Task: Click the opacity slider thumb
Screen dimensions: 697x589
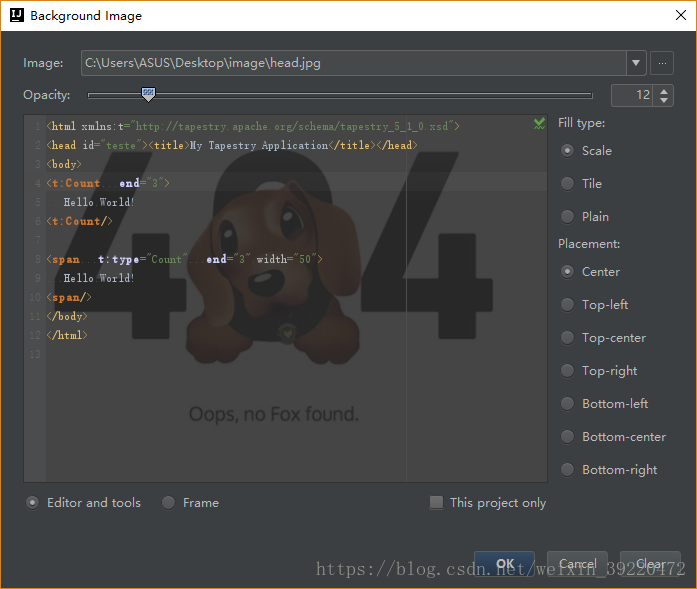Action: coord(148,94)
